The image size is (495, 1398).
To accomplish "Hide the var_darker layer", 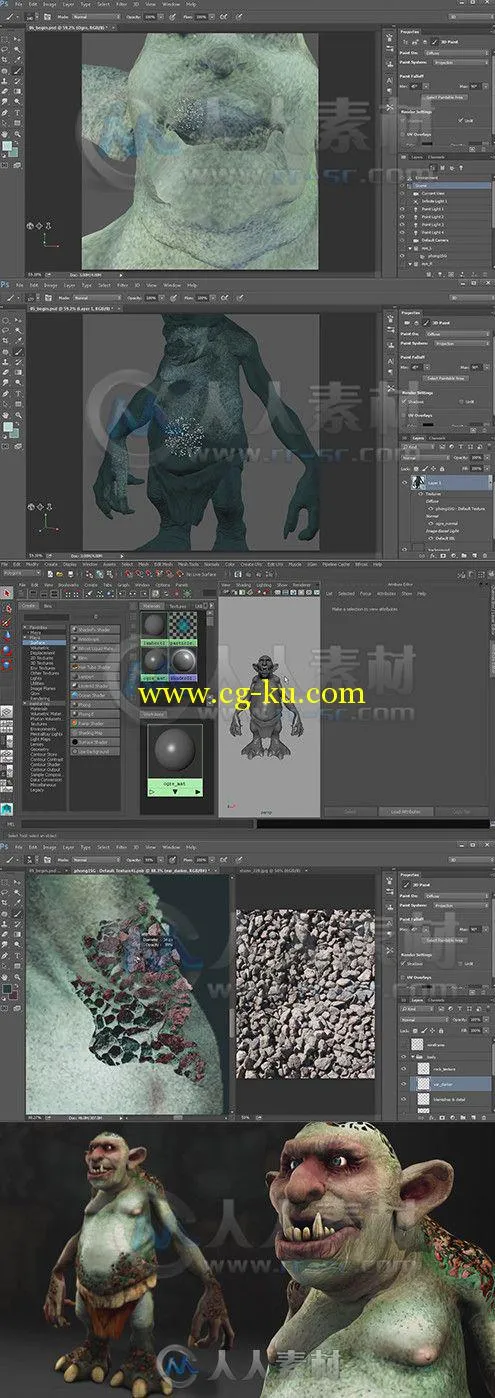I will [x=403, y=1084].
